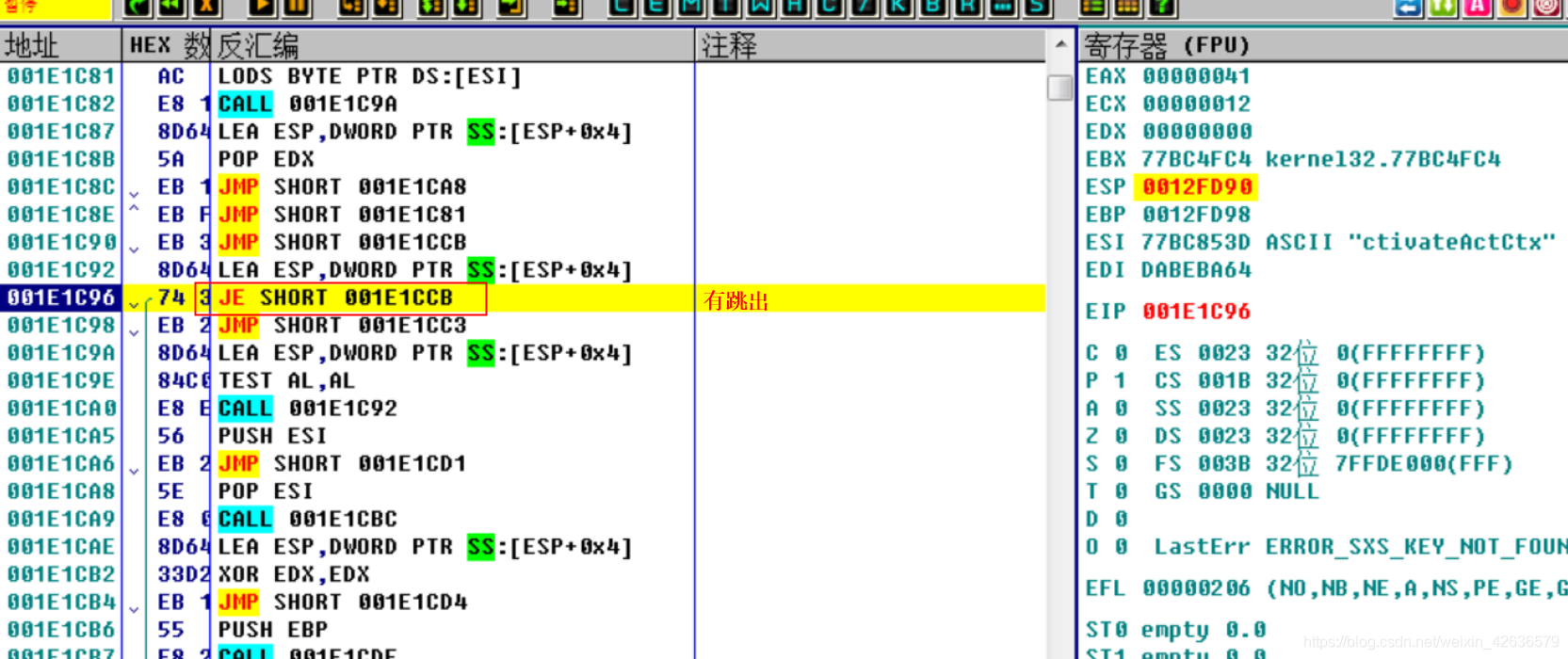Select address 001E1C81 row
Image resolution: width=1568 pixels, height=659 pixels.
tap(60, 76)
